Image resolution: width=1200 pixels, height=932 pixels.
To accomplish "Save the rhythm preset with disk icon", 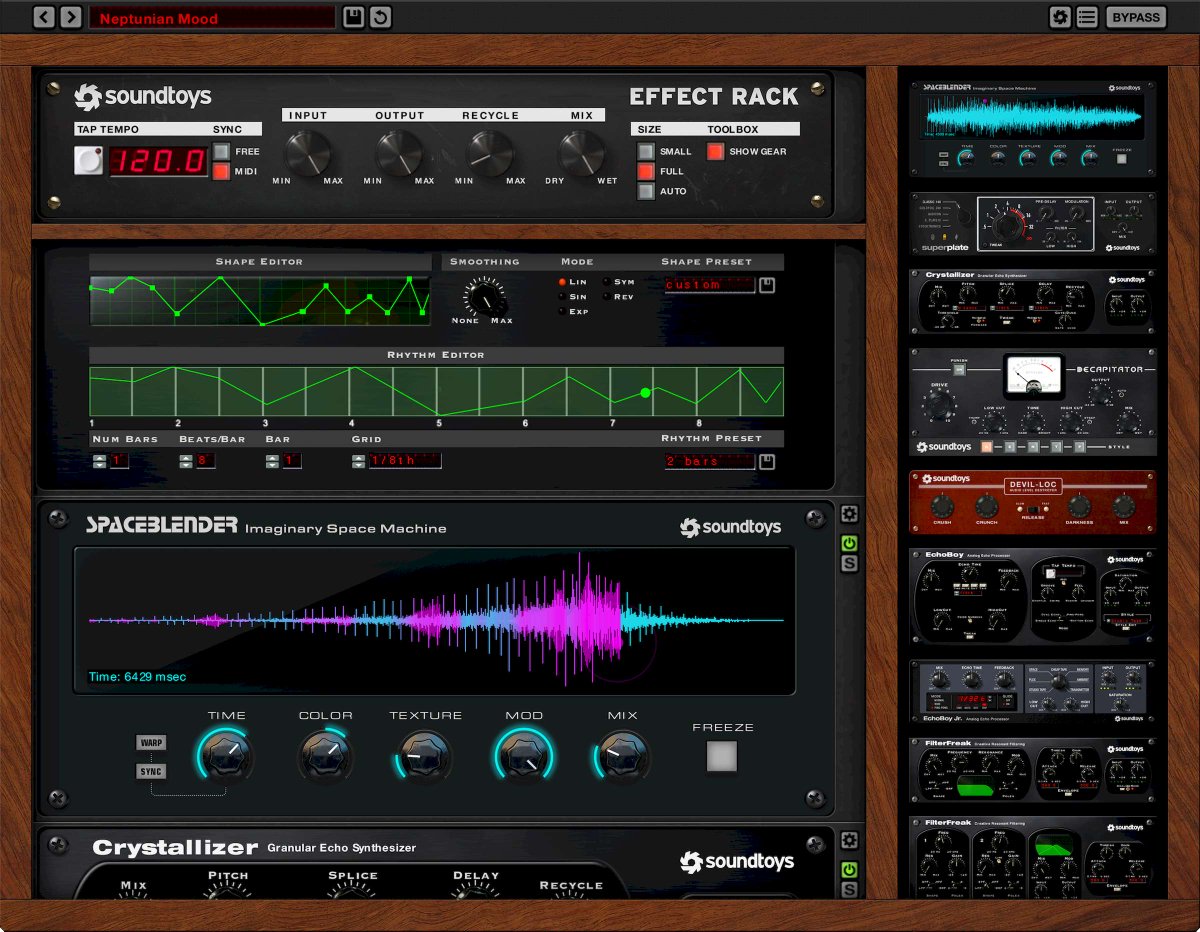I will [767, 461].
